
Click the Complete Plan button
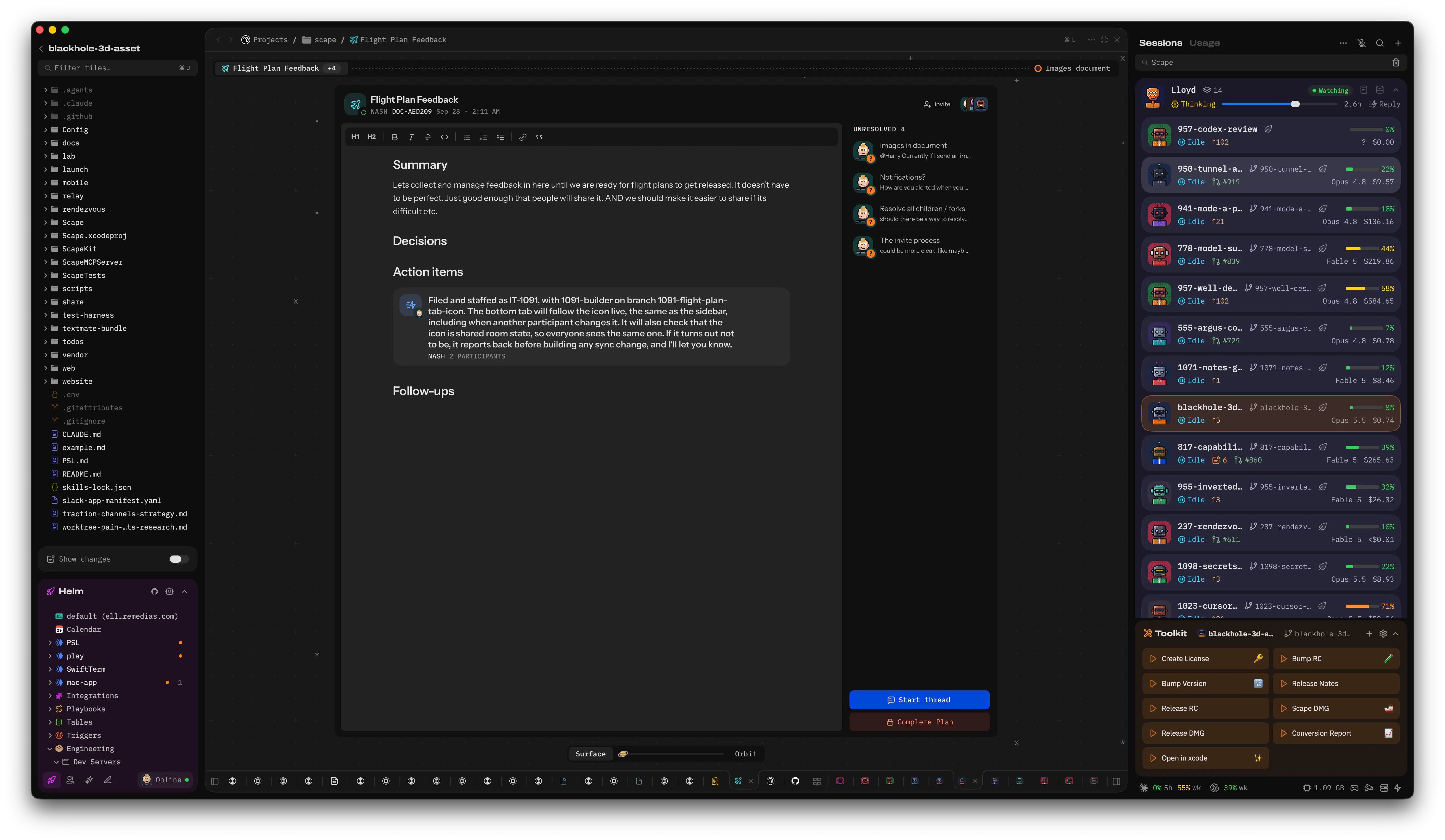(919, 722)
